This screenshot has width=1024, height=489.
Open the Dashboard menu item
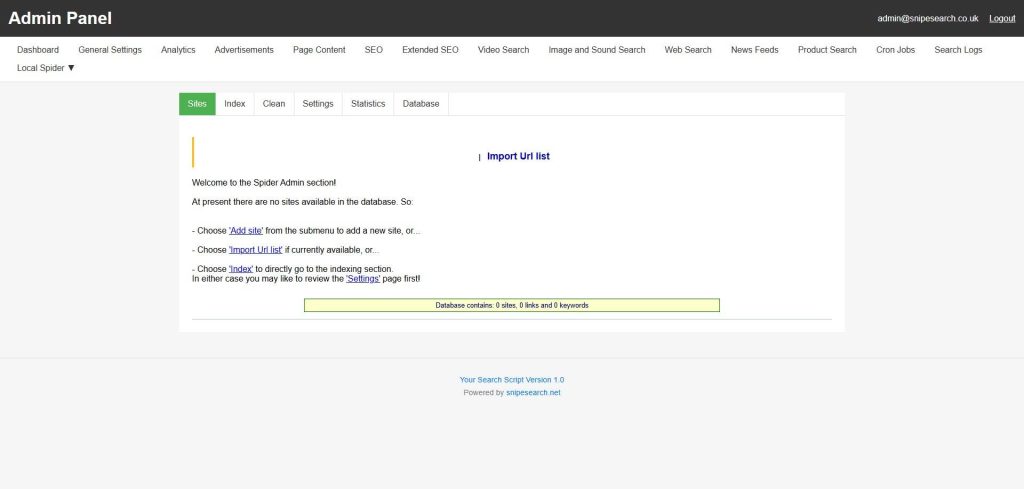[x=38, y=50]
